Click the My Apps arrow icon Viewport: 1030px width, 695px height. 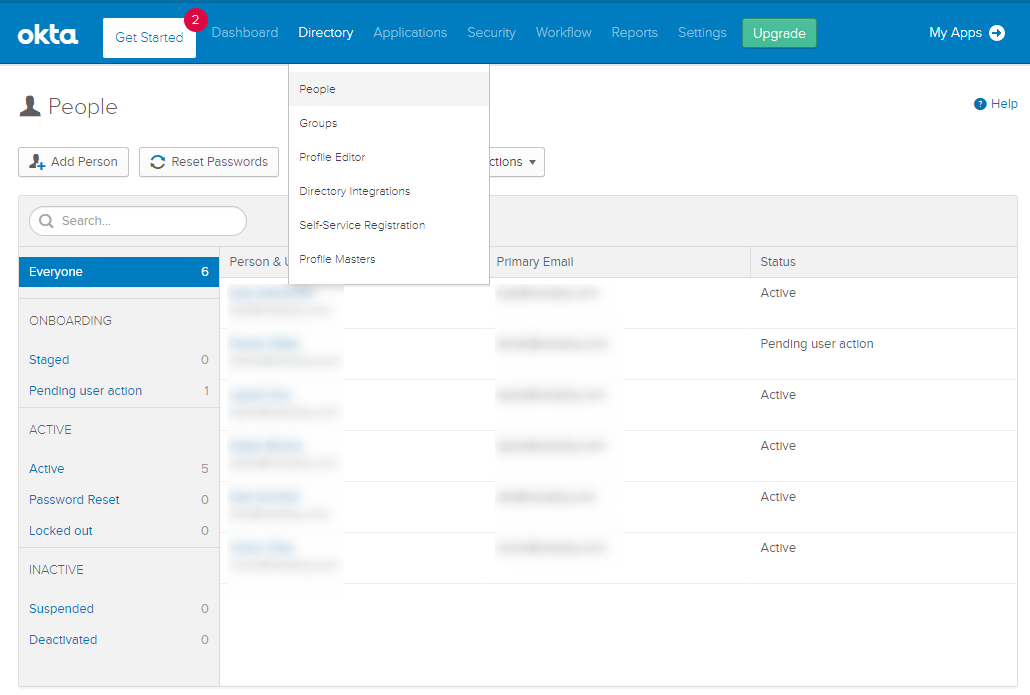997,33
